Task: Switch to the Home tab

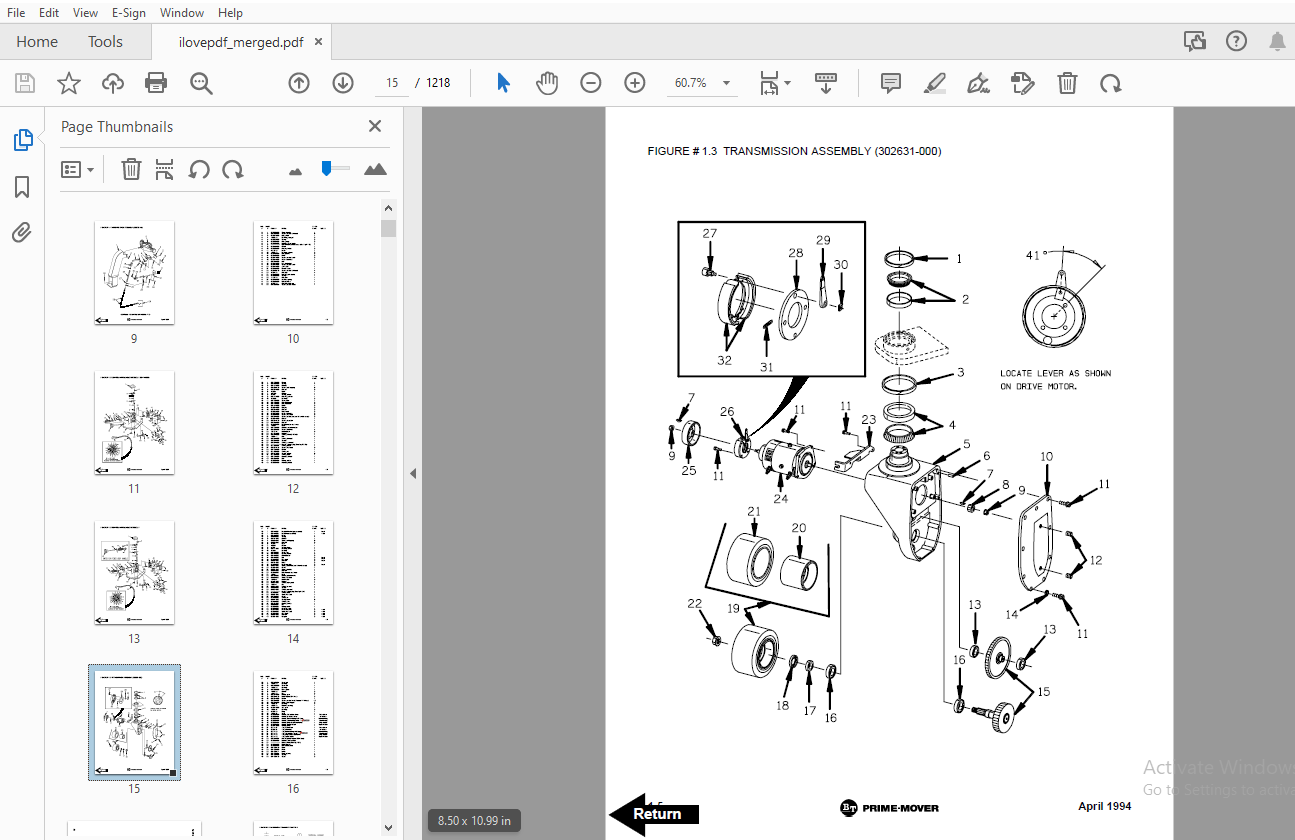Action: pyautogui.click(x=37, y=41)
